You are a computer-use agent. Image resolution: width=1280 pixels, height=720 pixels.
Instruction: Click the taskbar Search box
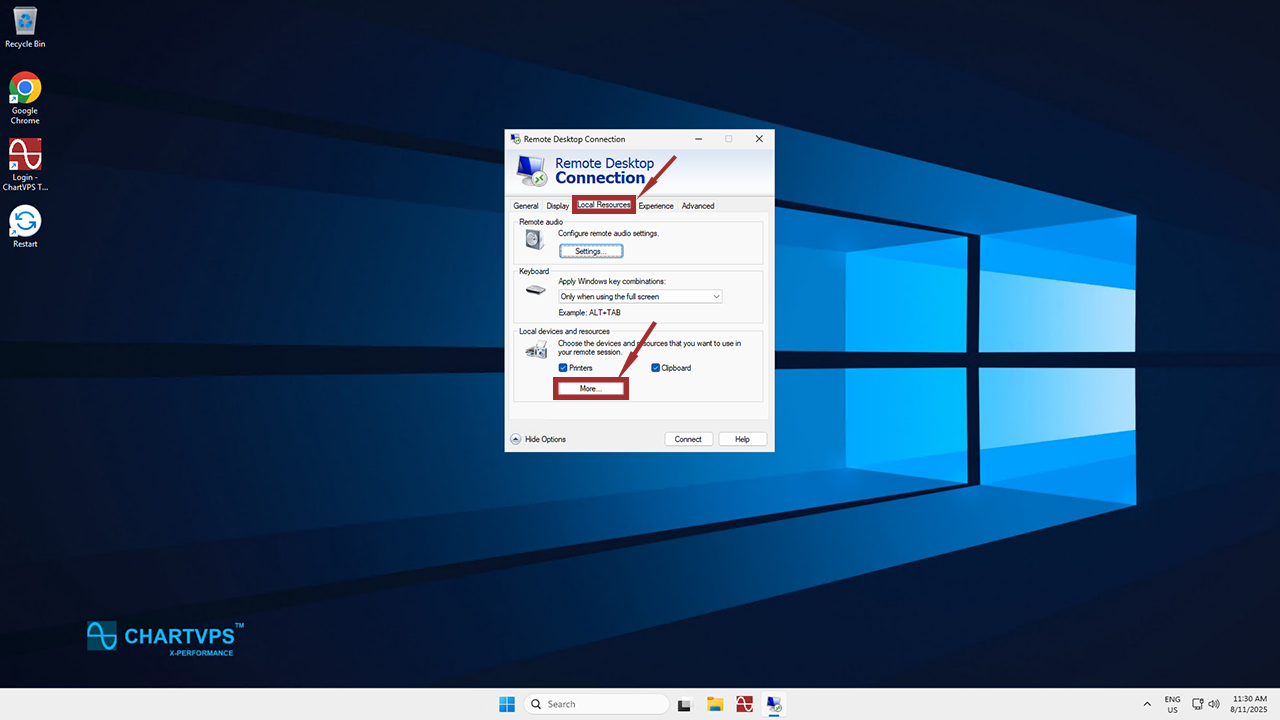[x=597, y=704]
